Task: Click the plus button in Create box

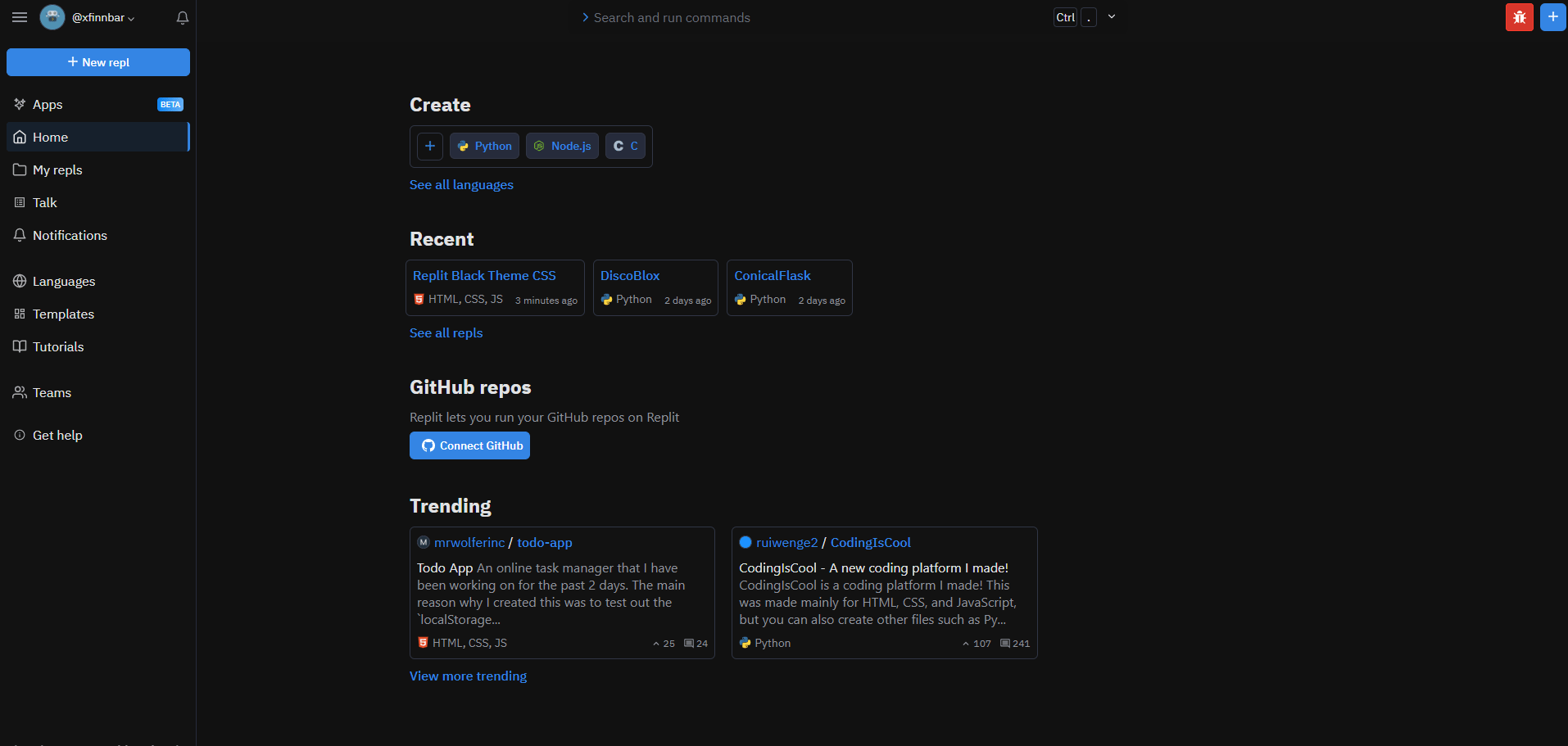Action: pos(430,146)
